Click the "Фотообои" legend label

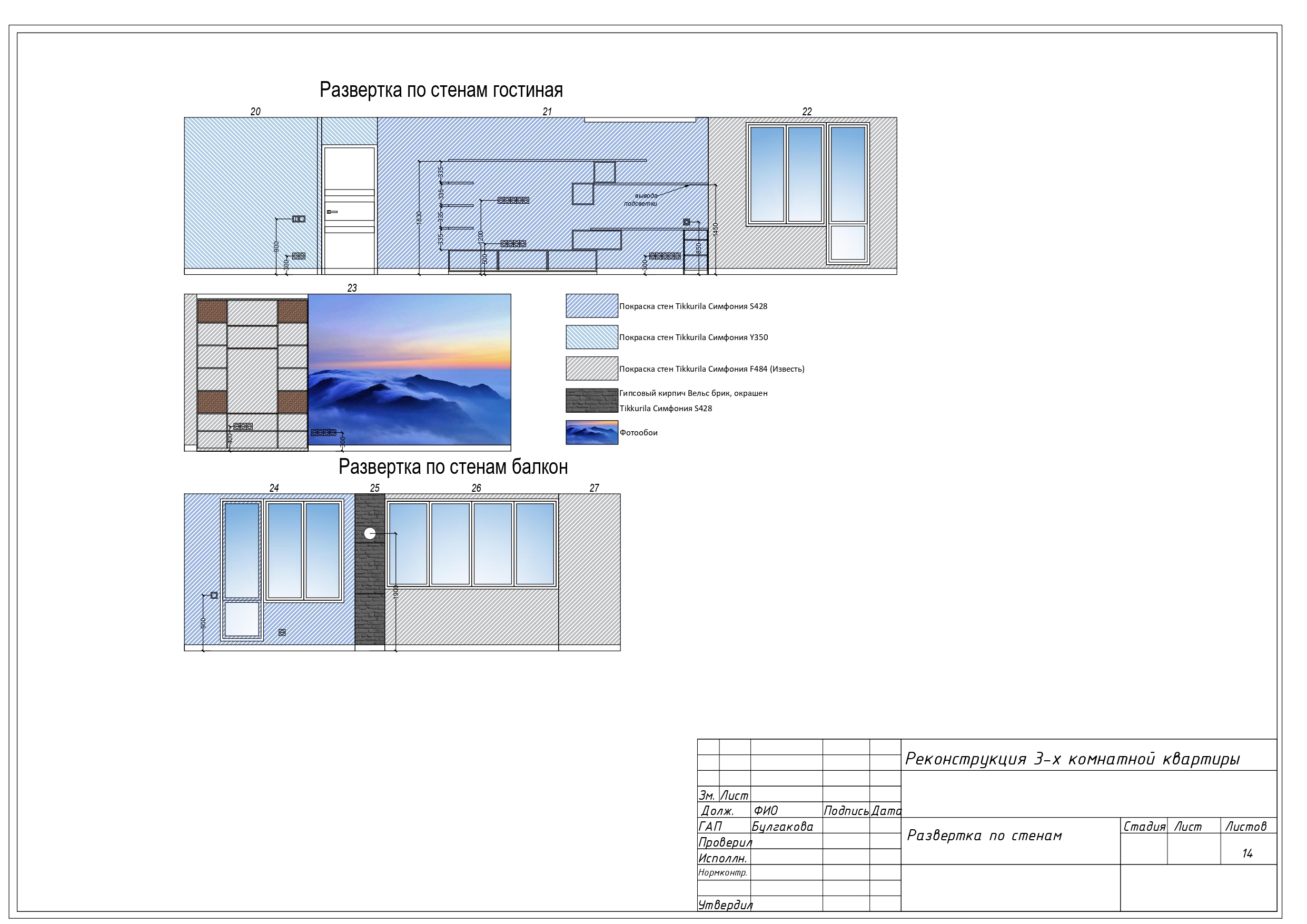pyautogui.click(x=639, y=433)
